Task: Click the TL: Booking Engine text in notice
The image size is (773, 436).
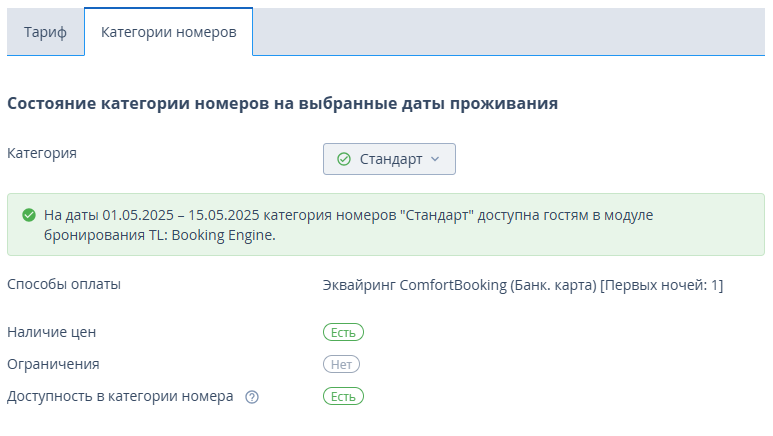Action: click(212, 235)
